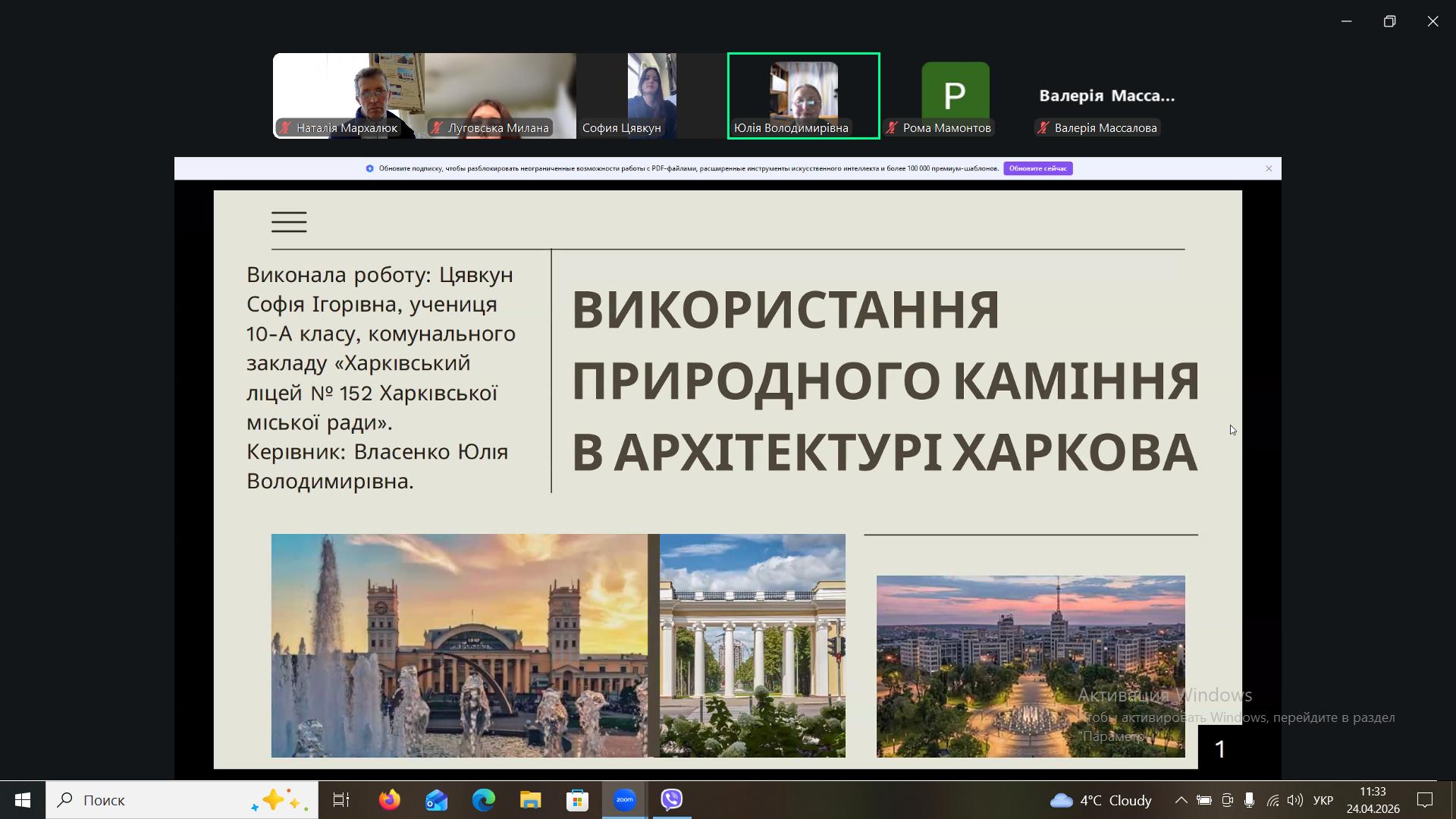Open the Outlook app from the taskbar
The image size is (1456, 819).
coord(436,800)
